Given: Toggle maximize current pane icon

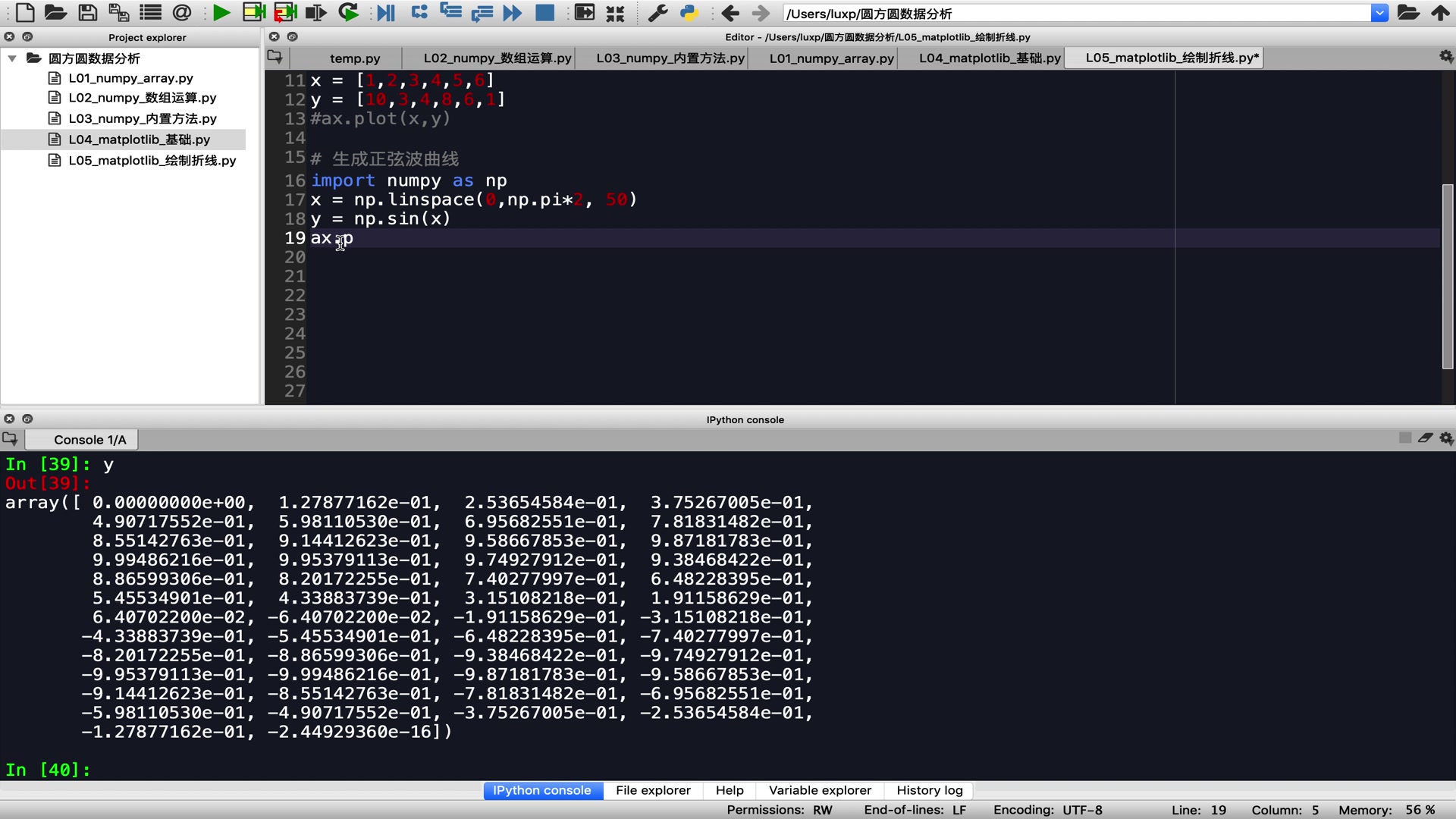Looking at the screenshot, I should pyautogui.click(x=584, y=13).
